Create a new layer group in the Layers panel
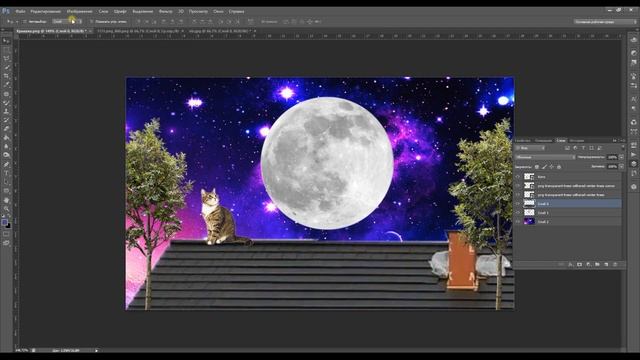 pyautogui.click(x=597, y=264)
